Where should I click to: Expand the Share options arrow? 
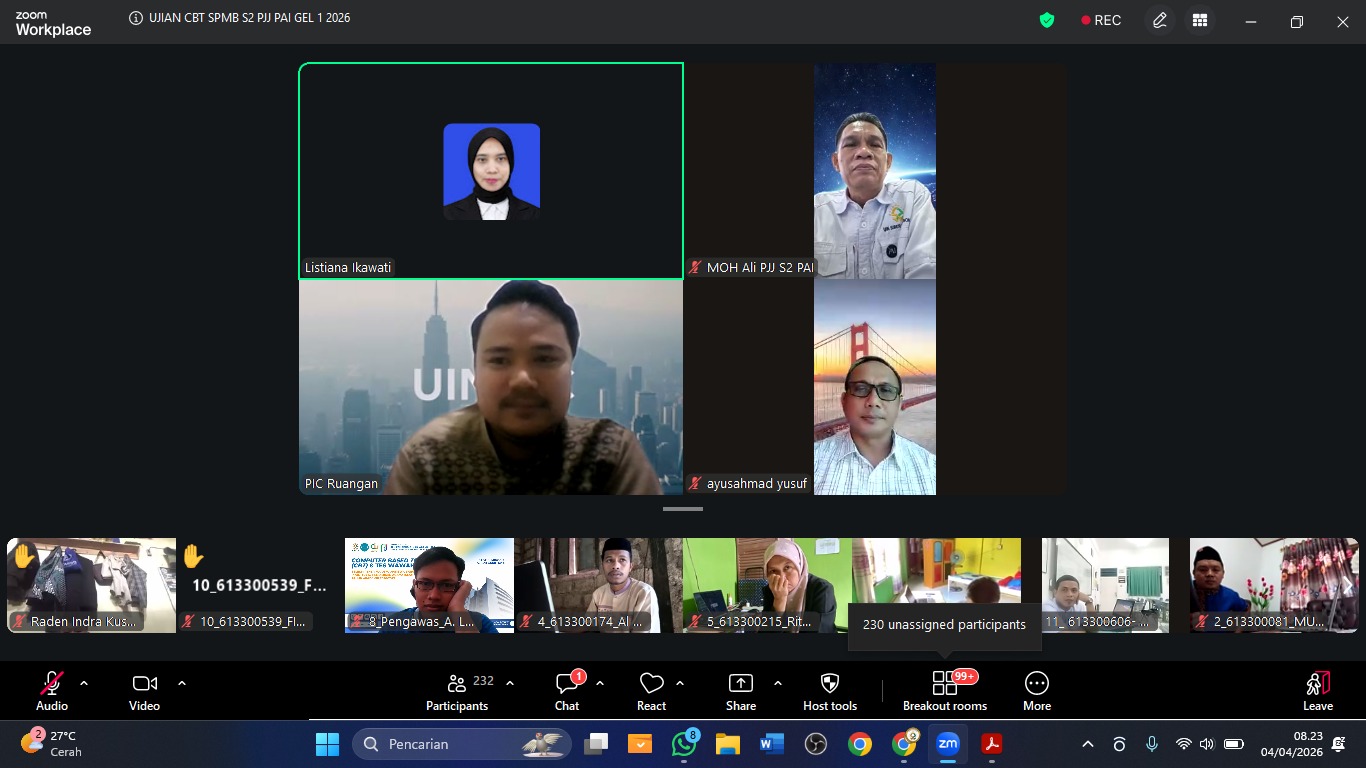[778, 683]
